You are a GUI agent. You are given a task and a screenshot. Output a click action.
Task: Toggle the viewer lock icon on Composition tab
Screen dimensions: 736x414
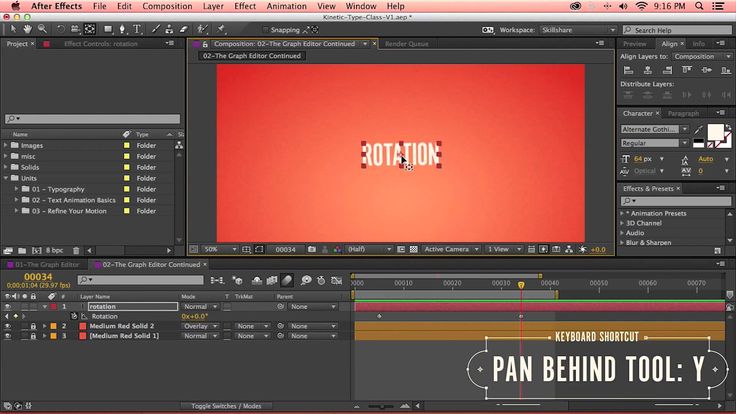(x=205, y=44)
